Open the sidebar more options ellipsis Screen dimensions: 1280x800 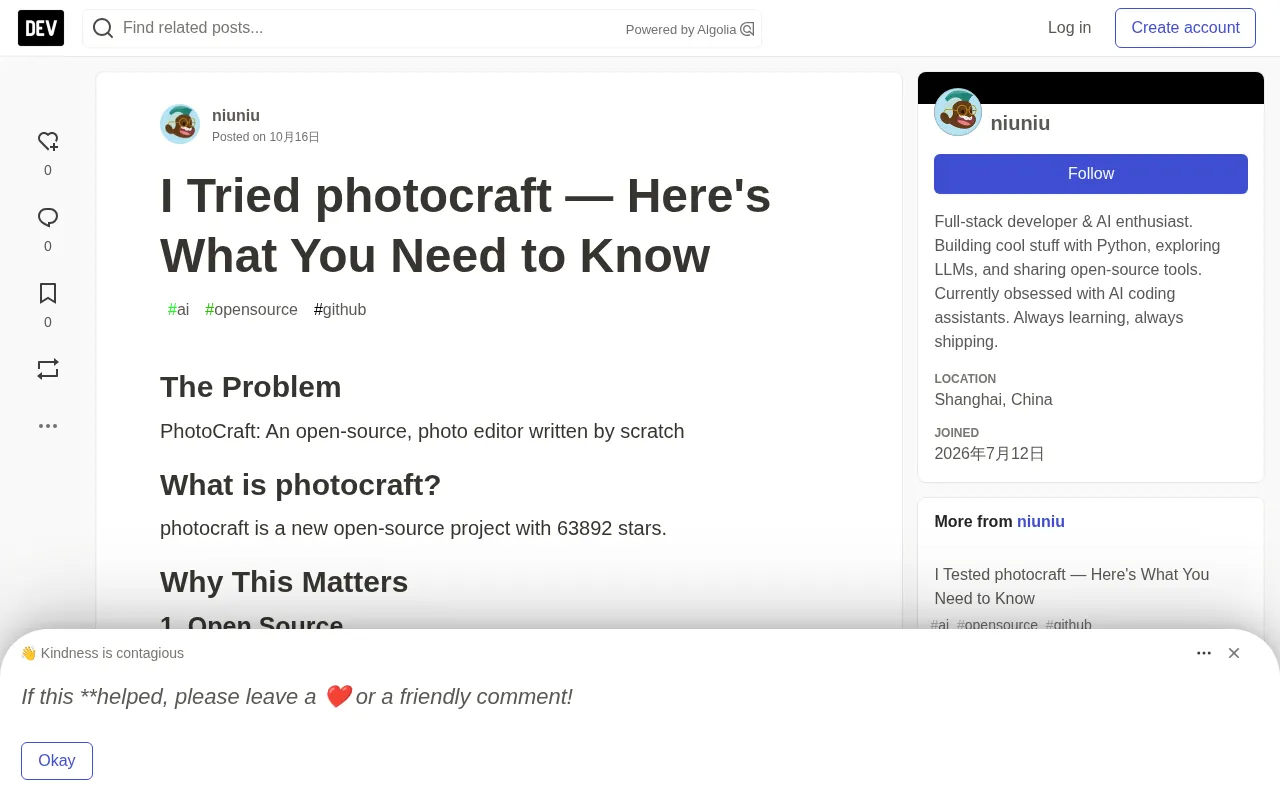(x=48, y=425)
